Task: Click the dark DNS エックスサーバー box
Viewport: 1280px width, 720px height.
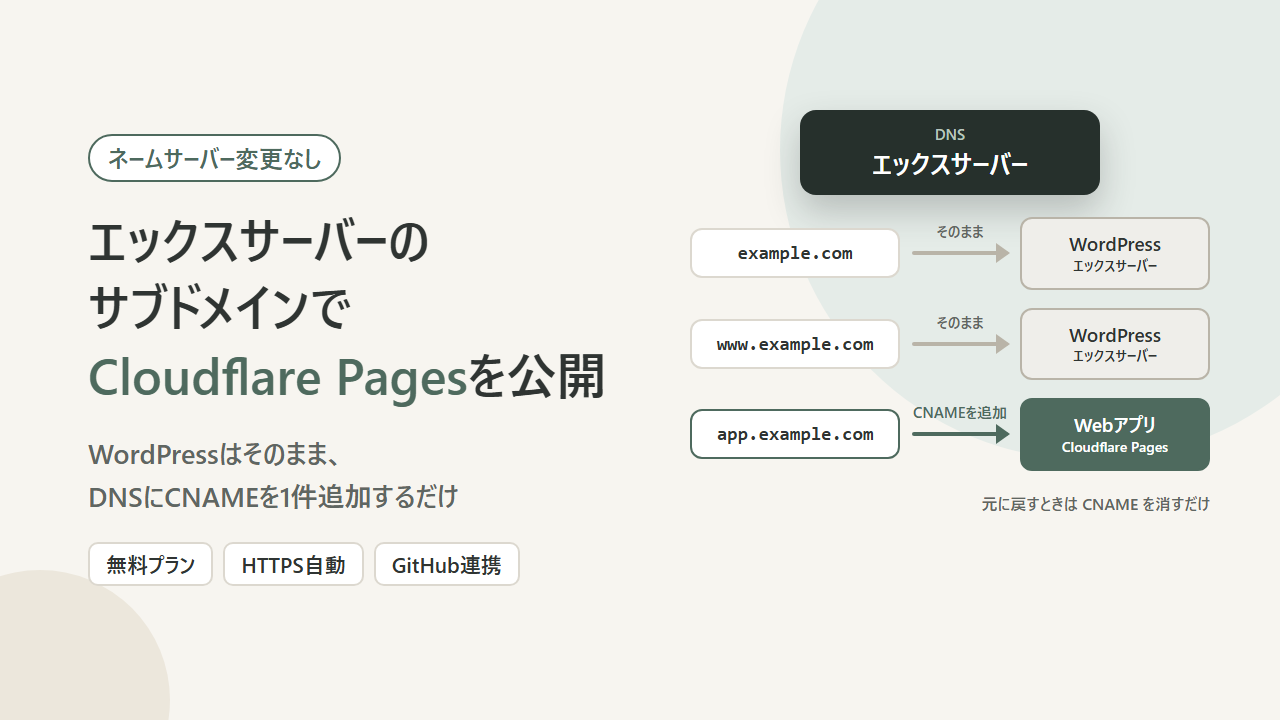Action: tap(950, 152)
